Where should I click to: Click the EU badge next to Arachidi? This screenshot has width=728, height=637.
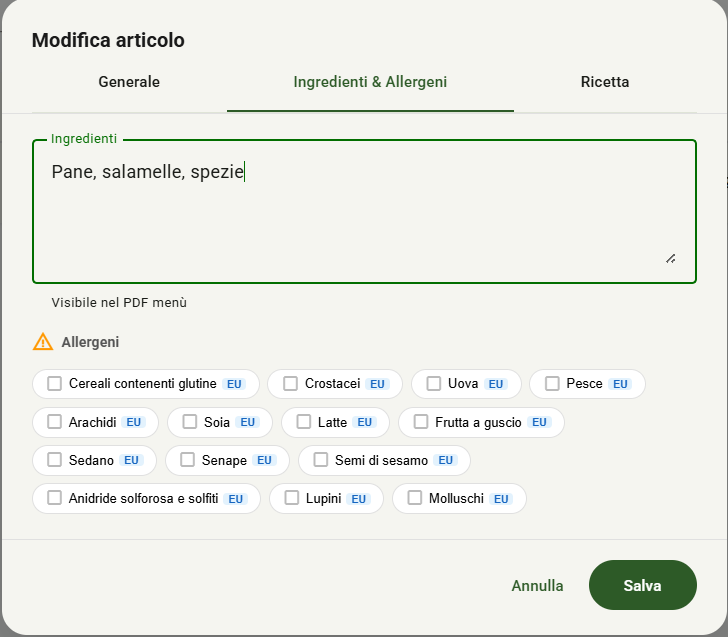point(134,422)
